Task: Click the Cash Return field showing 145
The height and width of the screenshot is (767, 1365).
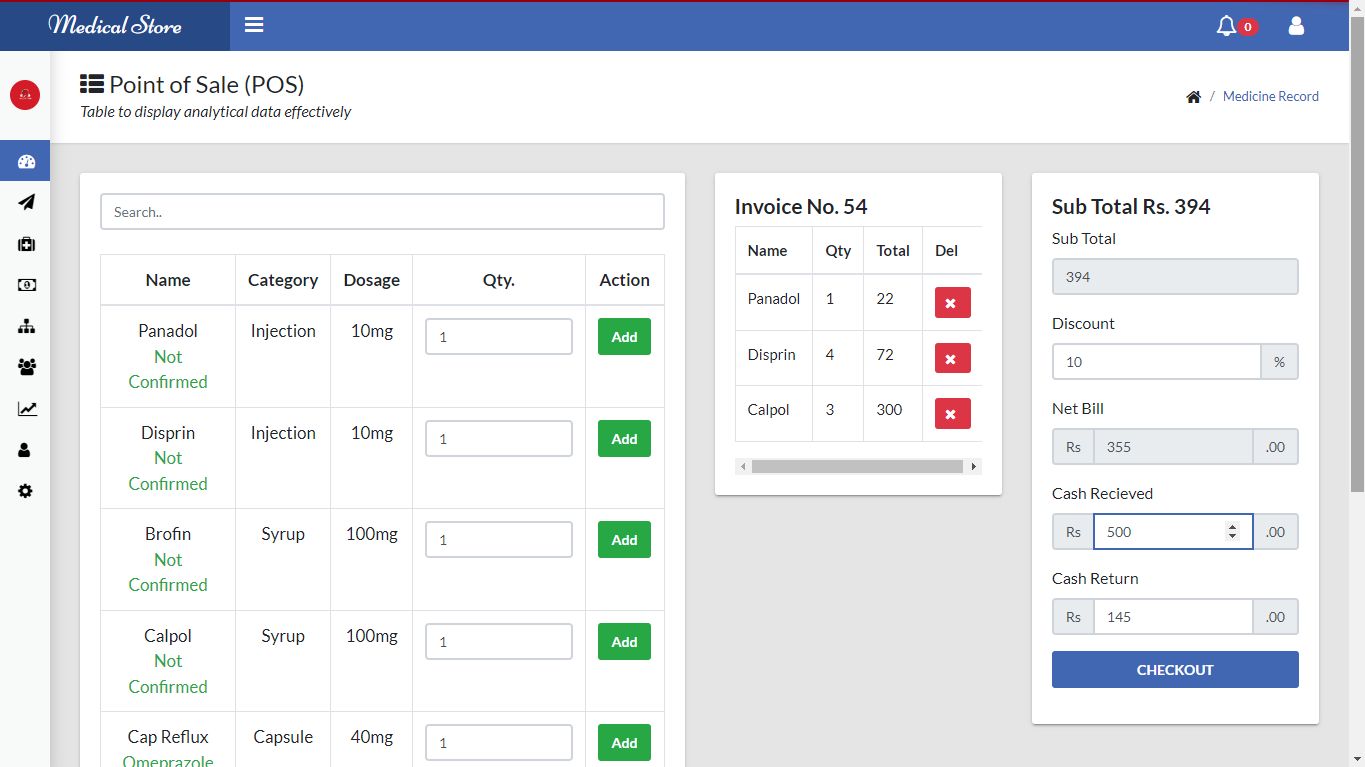Action: pyautogui.click(x=1173, y=617)
